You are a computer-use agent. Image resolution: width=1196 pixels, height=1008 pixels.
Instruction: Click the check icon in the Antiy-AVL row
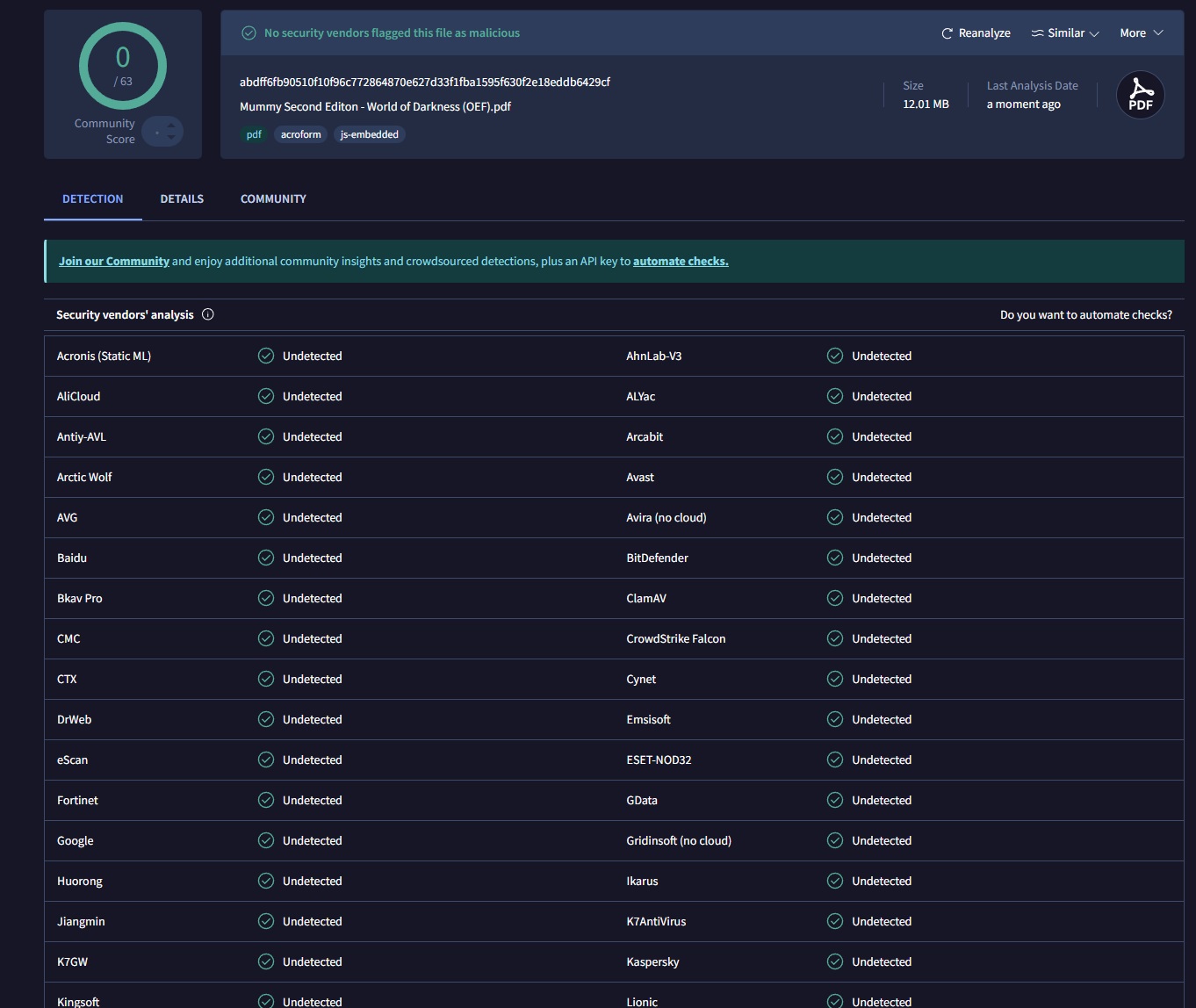click(x=266, y=436)
